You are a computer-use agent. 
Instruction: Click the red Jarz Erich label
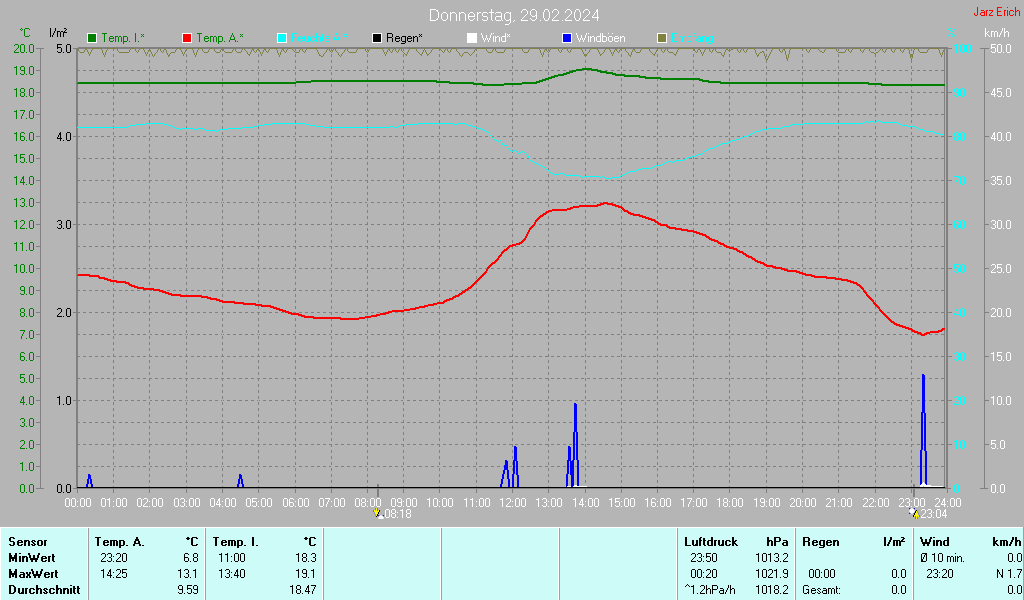point(997,12)
